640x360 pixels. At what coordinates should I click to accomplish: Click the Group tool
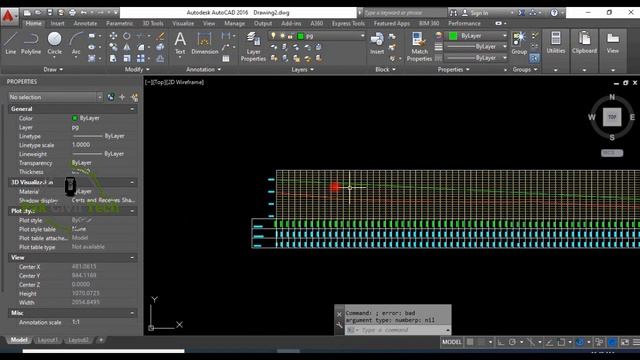point(519,44)
